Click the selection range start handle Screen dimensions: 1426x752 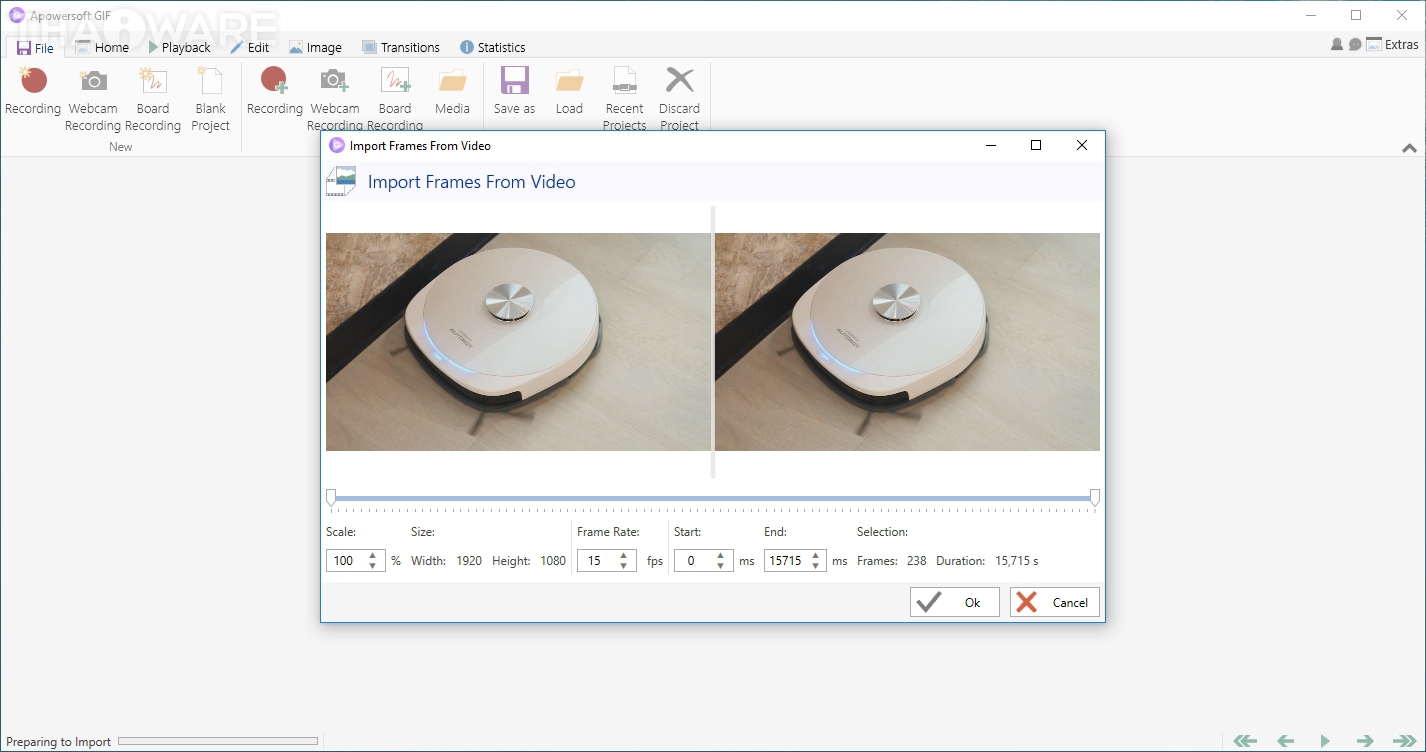[x=331, y=497]
